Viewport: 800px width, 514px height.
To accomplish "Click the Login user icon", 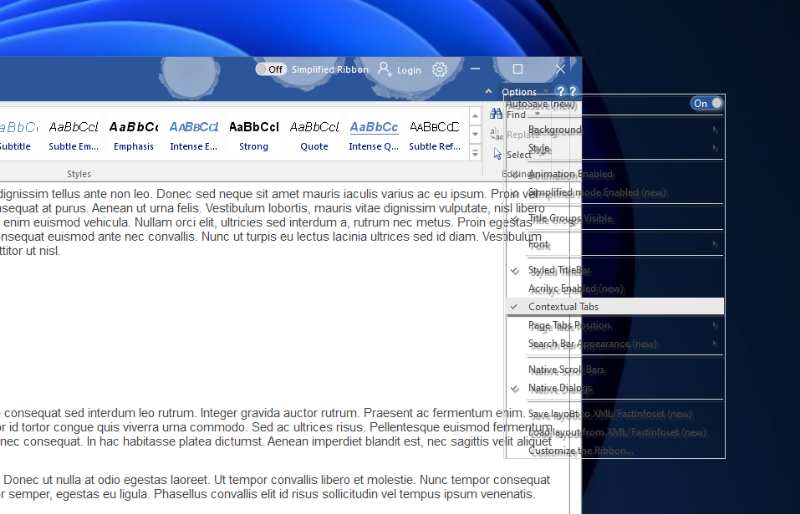I will [385, 70].
